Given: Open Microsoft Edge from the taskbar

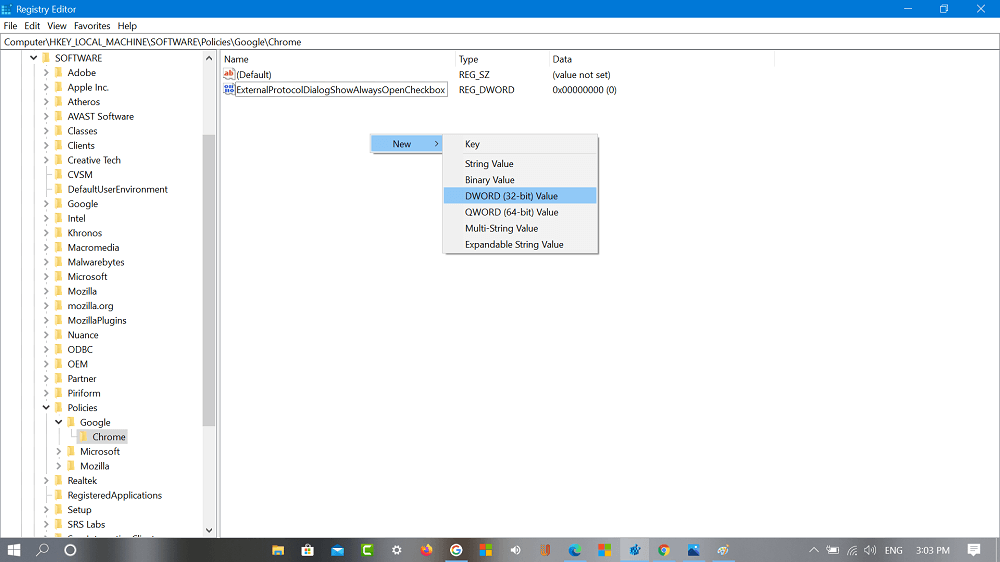Looking at the screenshot, I should pos(575,550).
